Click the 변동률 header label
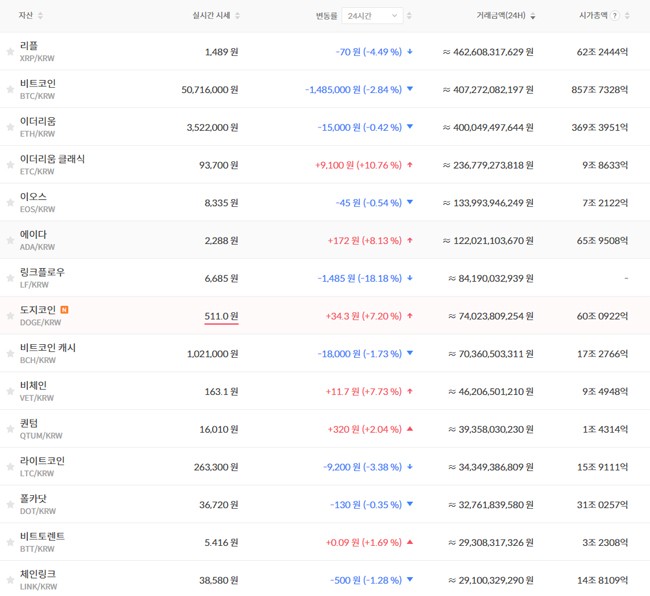The image size is (650, 596). click(326, 16)
